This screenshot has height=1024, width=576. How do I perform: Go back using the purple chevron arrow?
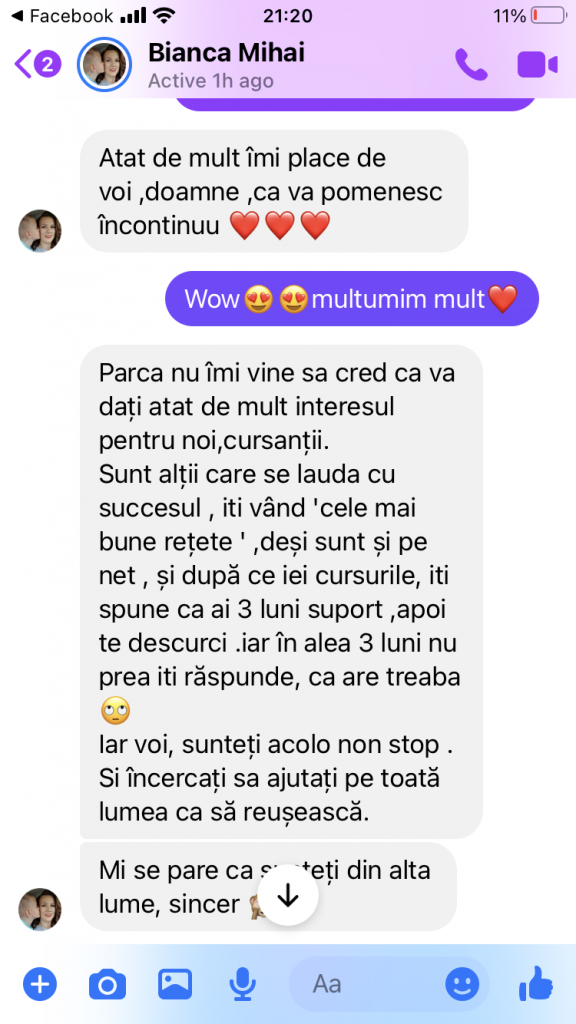point(23,64)
